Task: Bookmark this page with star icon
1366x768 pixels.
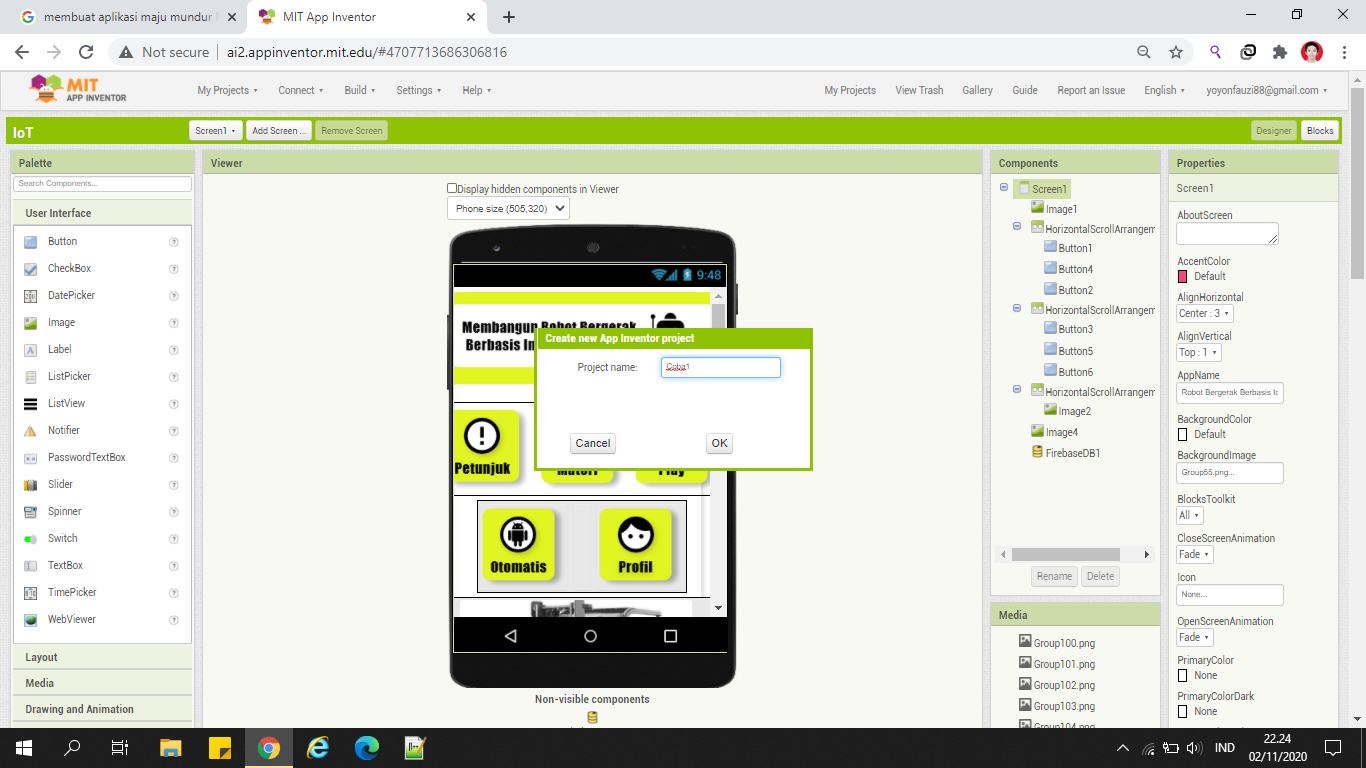Action: [1176, 52]
